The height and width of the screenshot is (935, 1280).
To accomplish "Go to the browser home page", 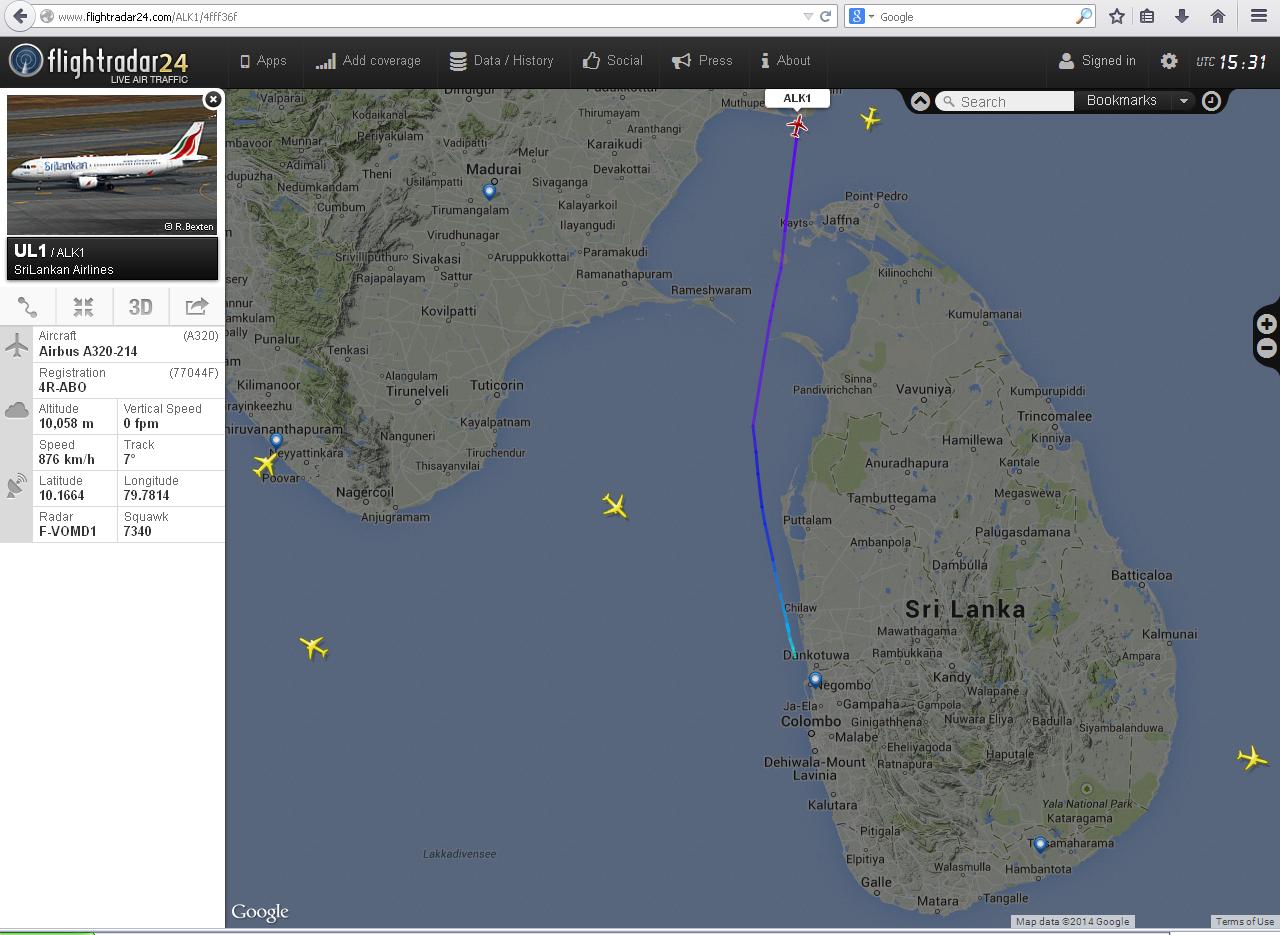I will tap(1218, 16).
